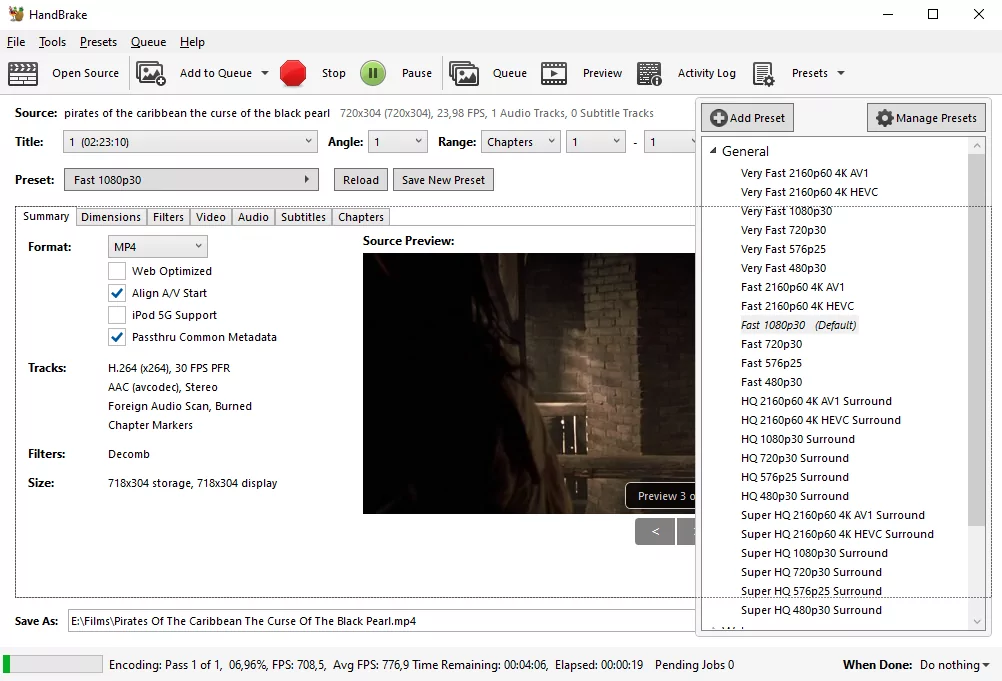1002x681 pixels.
Task: Click the gear icon on Manage Presets
Action: (x=884, y=118)
